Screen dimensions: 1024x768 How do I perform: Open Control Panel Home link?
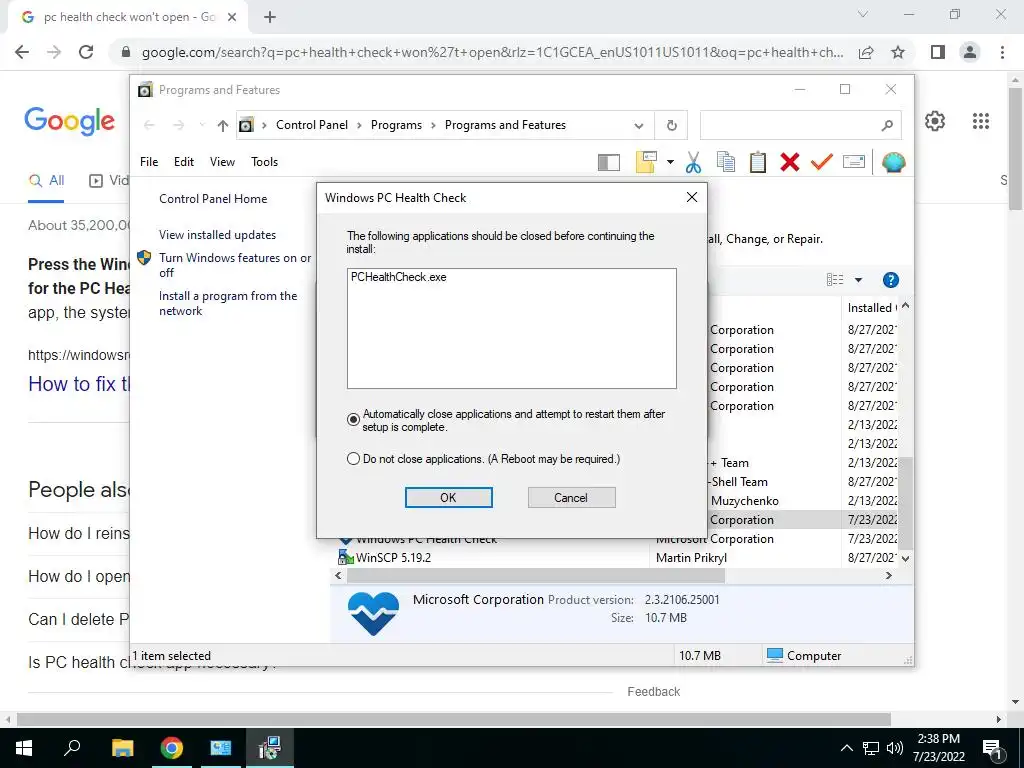tap(213, 199)
